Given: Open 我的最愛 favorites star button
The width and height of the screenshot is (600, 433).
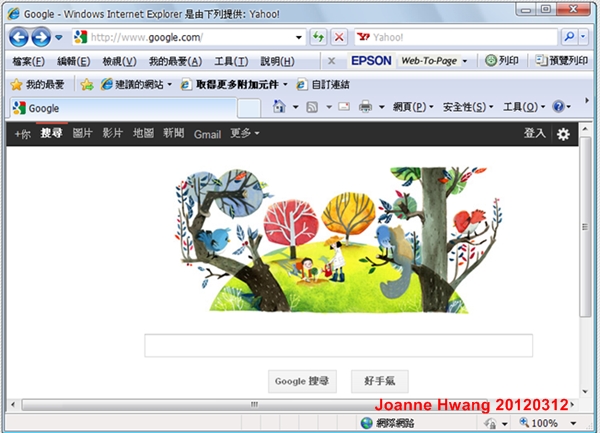Looking at the screenshot, I should [x=37, y=85].
